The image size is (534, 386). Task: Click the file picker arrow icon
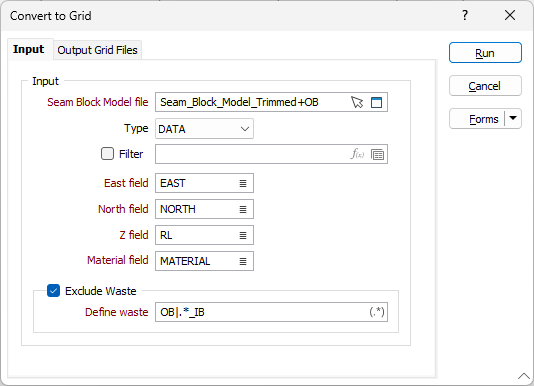pyautogui.click(x=357, y=102)
